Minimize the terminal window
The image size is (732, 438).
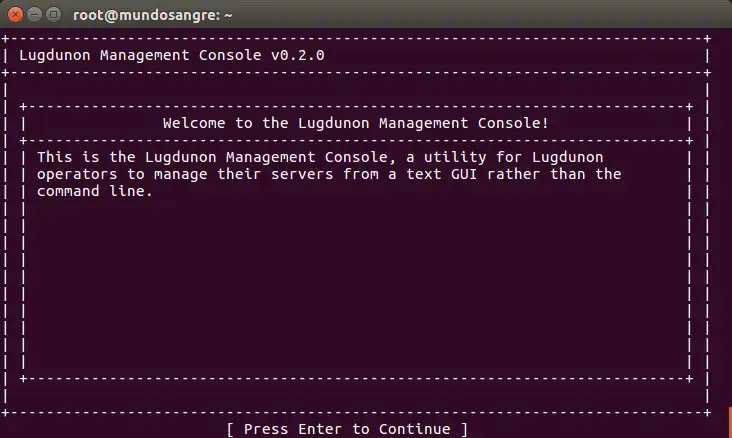coord(33,15)
